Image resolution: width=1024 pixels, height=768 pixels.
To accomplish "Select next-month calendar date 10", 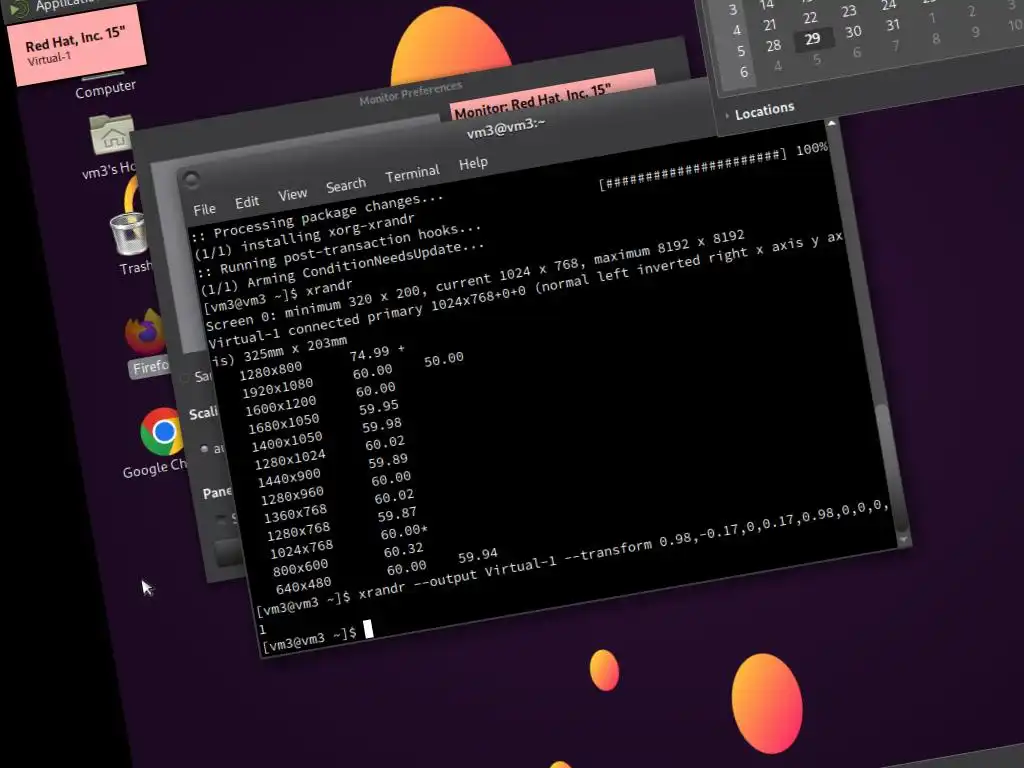I will [1015, 25].
